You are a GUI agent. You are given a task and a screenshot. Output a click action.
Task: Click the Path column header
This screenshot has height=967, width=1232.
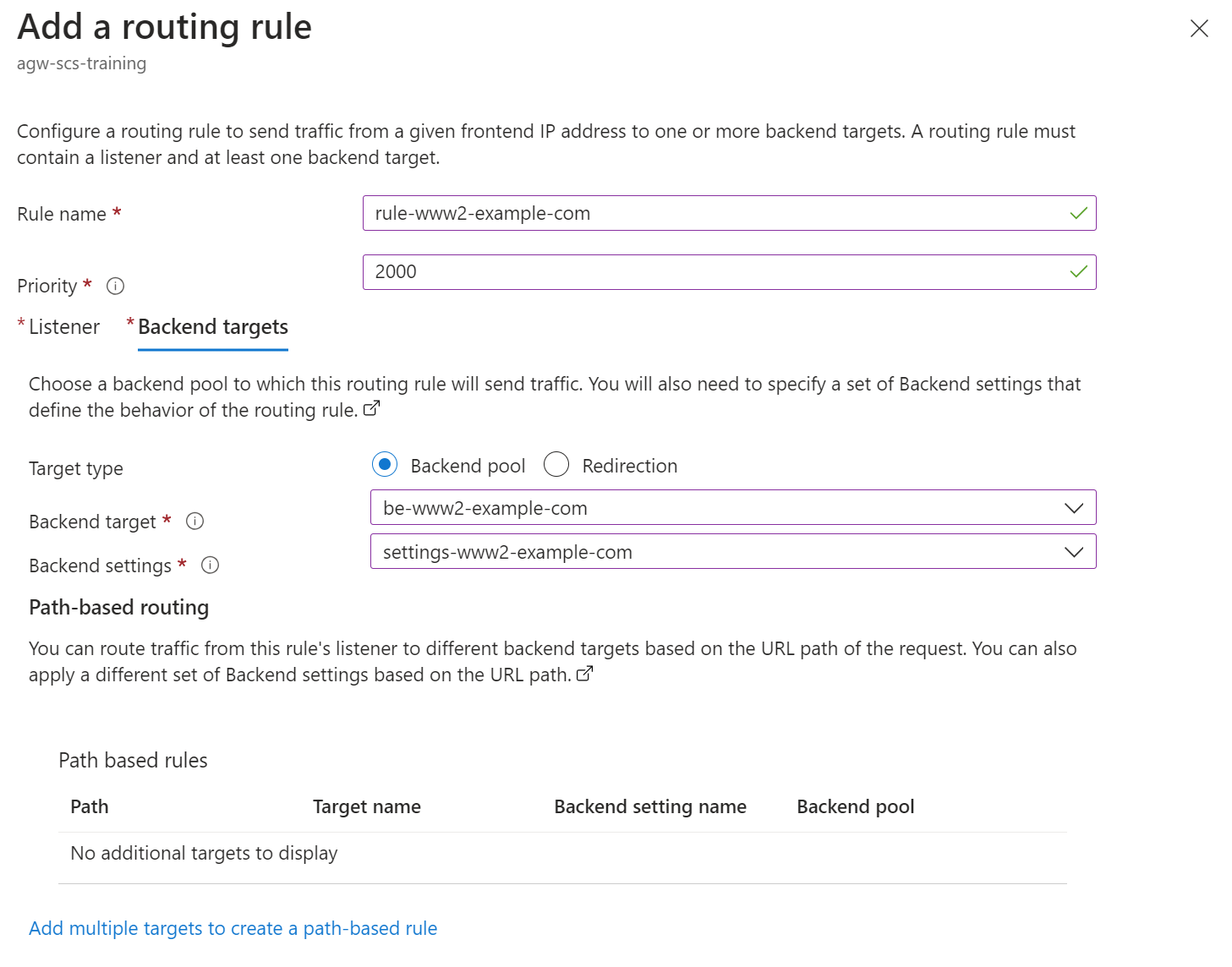tap(90, 806)
